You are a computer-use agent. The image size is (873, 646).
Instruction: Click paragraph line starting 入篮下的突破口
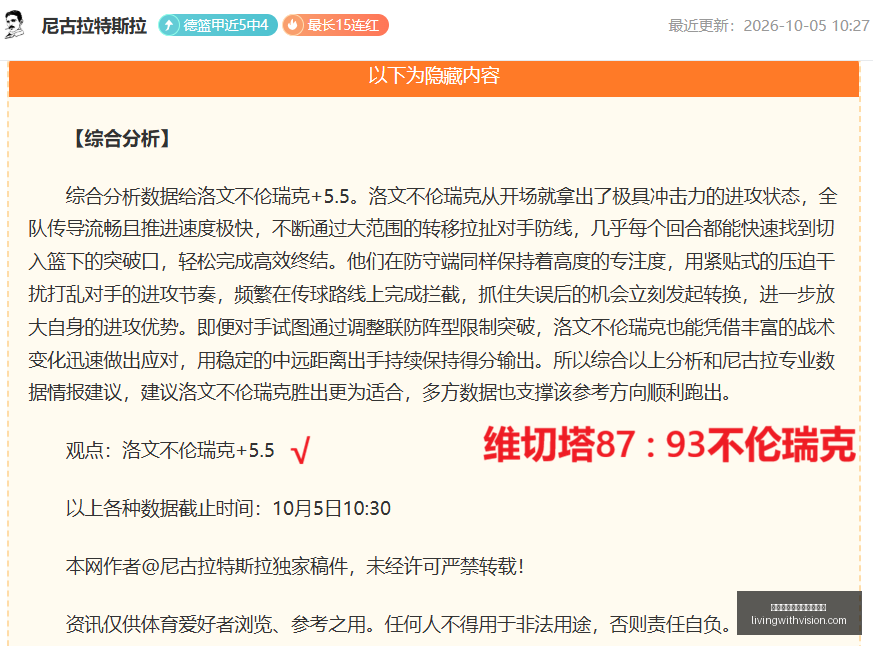[x=432, y=261]
